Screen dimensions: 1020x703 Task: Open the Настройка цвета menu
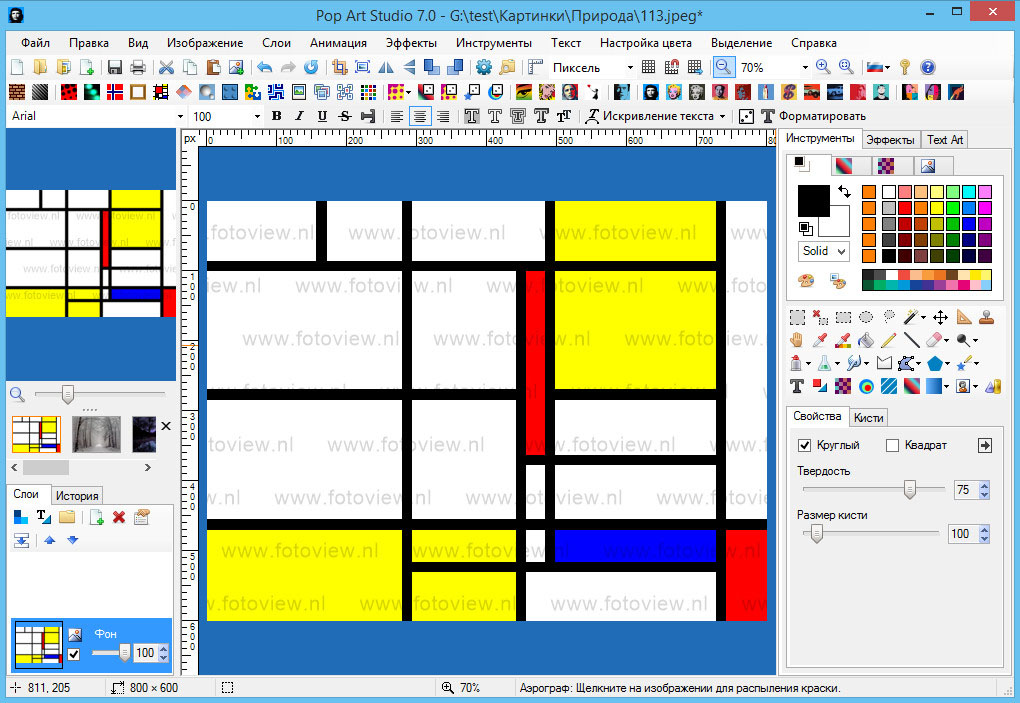point(645,43)
